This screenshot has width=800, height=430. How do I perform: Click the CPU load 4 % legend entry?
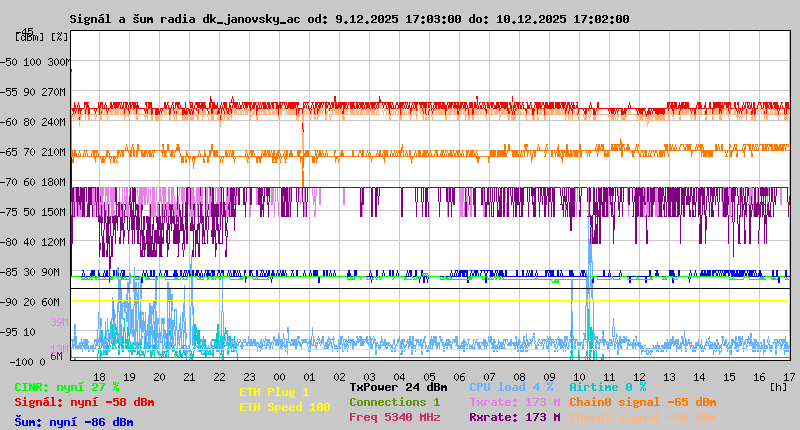click(510, 387)
